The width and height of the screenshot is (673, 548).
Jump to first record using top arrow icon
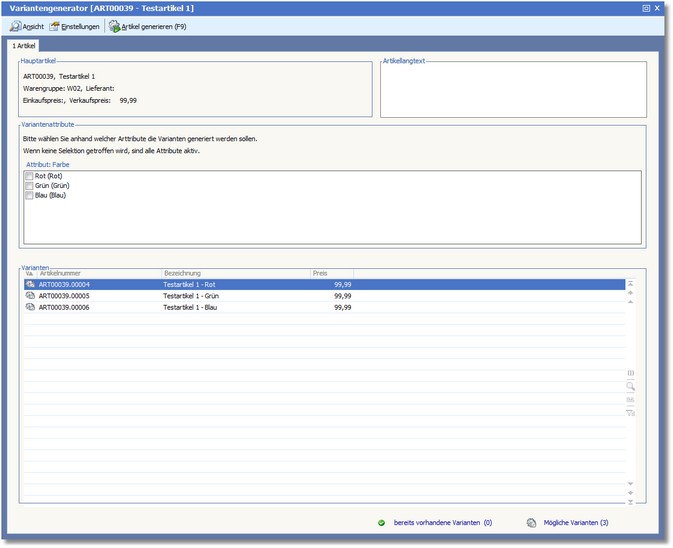pyautogui.click(x=630, y=284)
